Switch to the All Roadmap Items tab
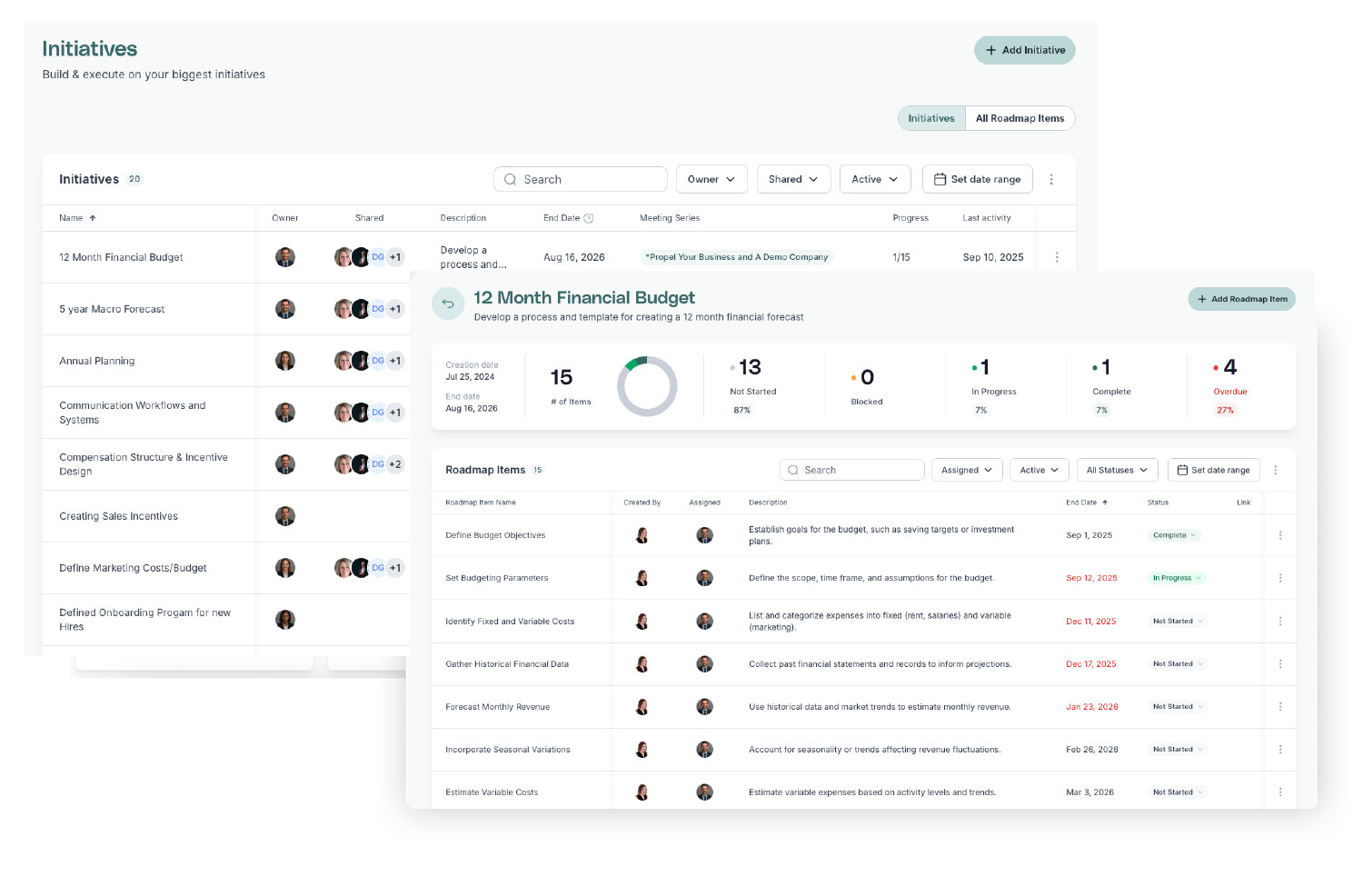Viewport: 1363px width, 896px height. coord(1020,118)
